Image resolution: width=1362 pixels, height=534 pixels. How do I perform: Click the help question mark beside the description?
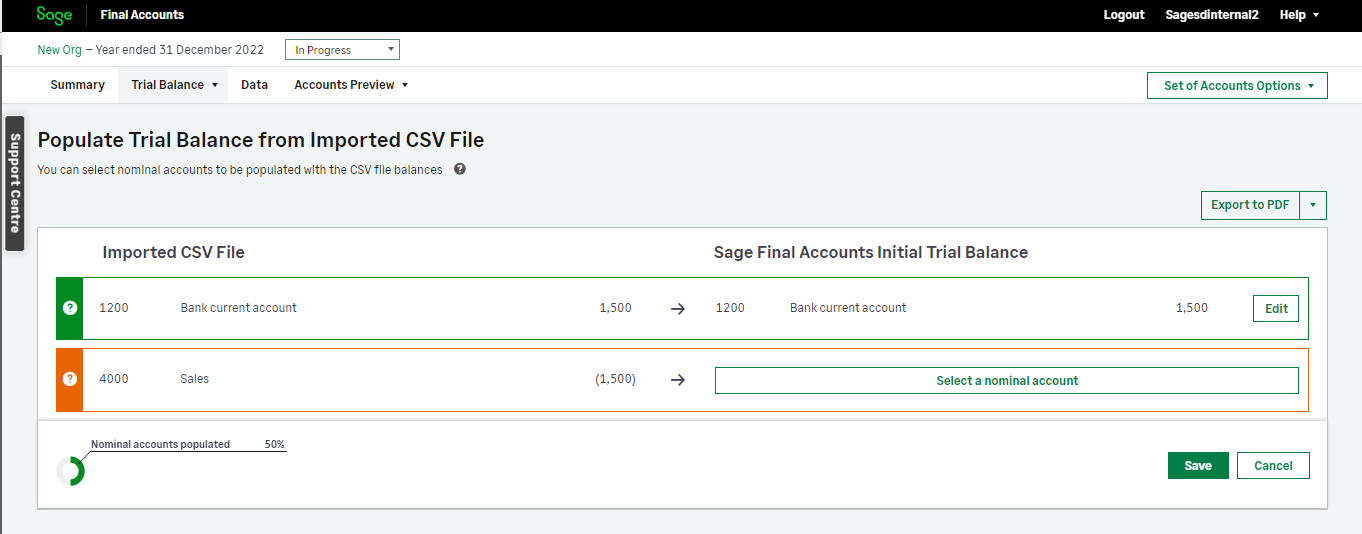click(460, 169)
